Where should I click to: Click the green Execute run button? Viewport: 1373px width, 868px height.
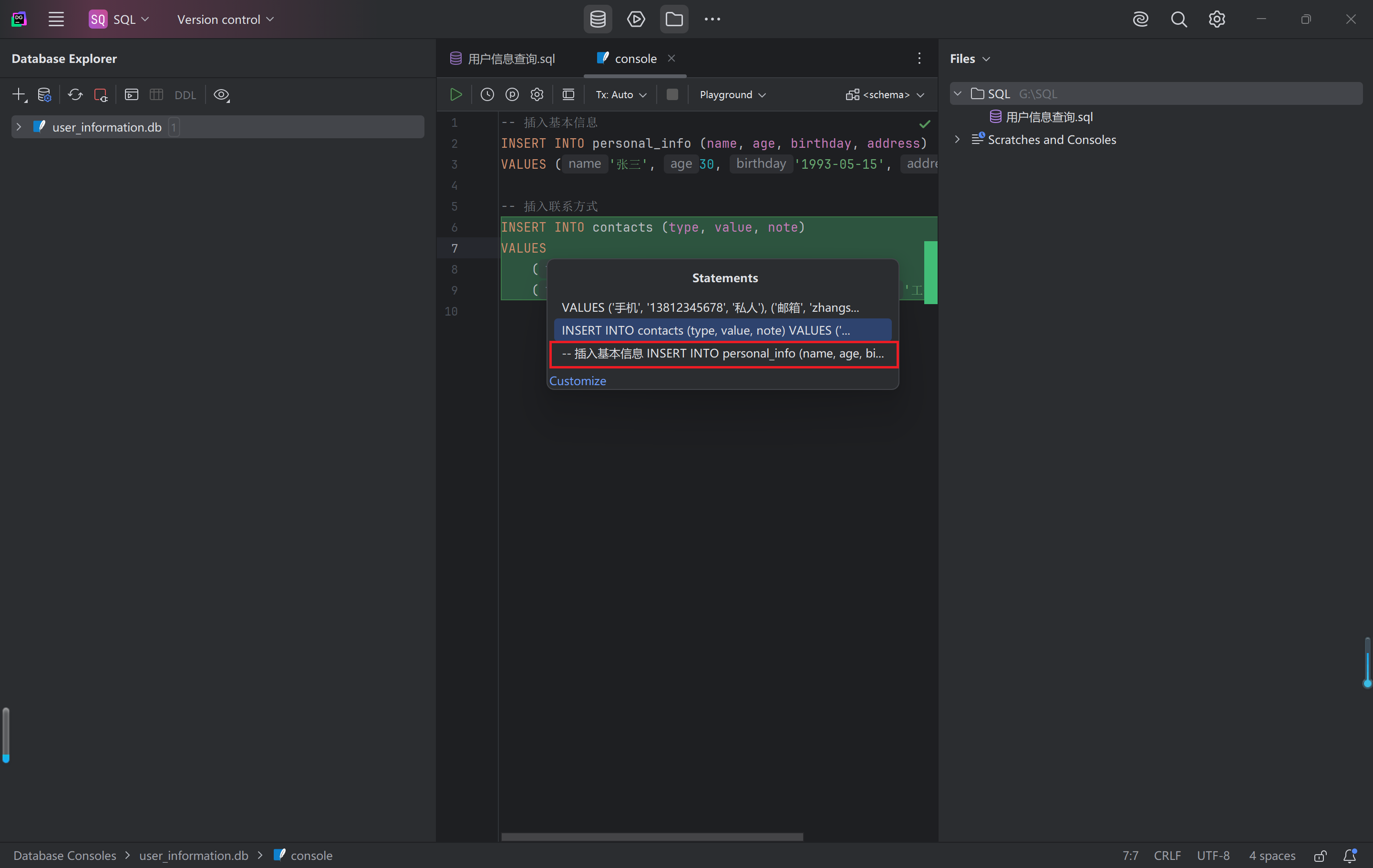pyautogui.click(x=455, y=94)
